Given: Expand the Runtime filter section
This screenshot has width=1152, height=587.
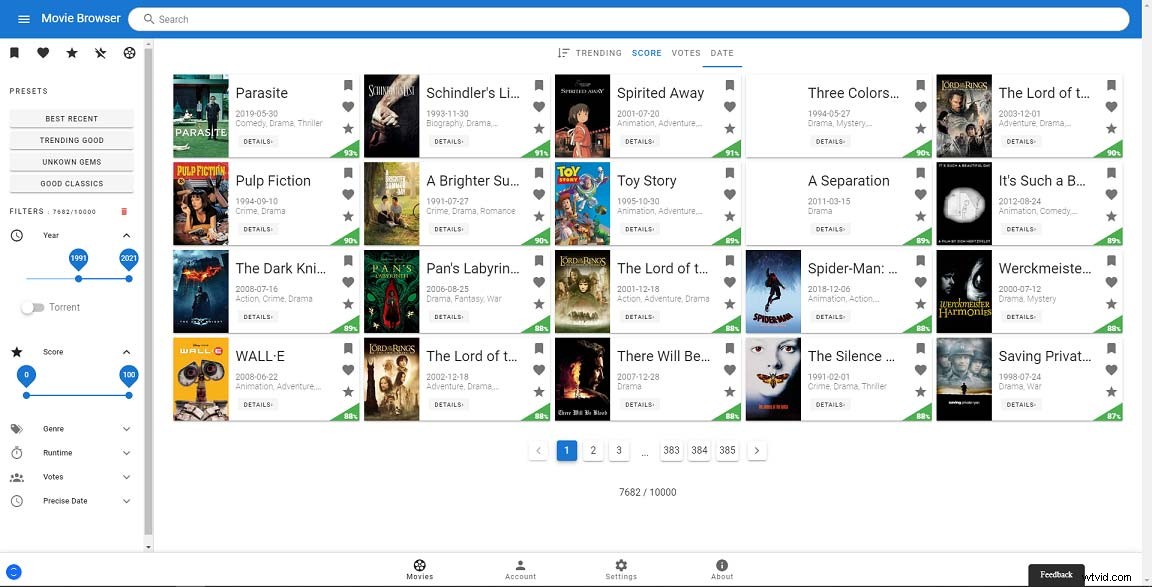Looking at the screenshot, I should coord(126,452).
